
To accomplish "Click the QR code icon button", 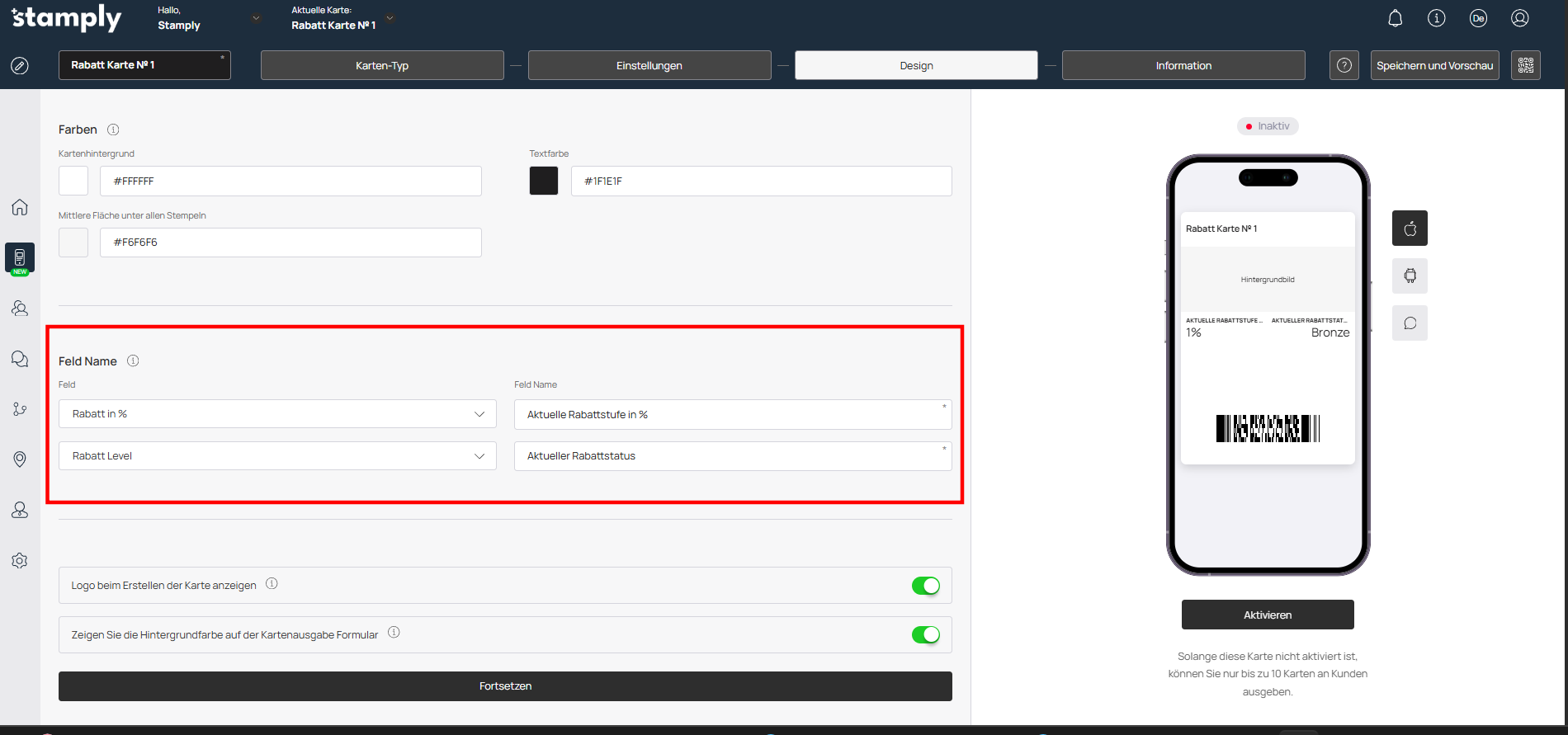I will pos(1525,65).
